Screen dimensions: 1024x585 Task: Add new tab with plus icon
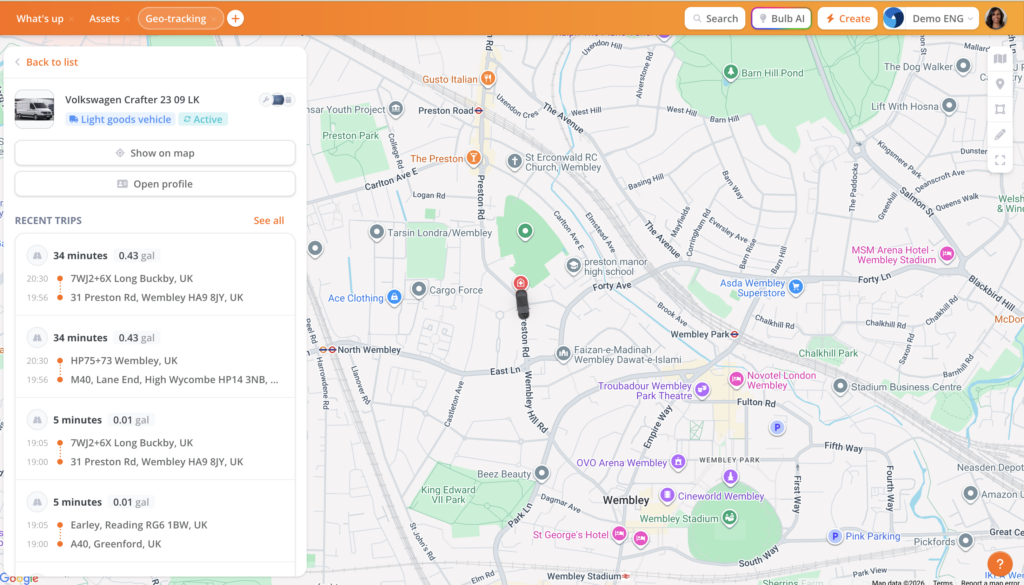(235, 18)
